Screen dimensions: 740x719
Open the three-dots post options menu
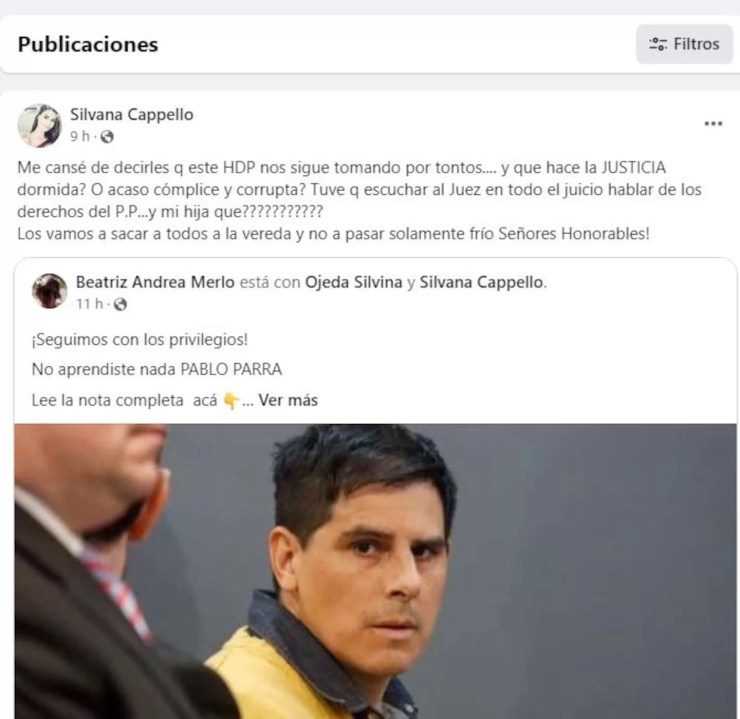[713, 124]
